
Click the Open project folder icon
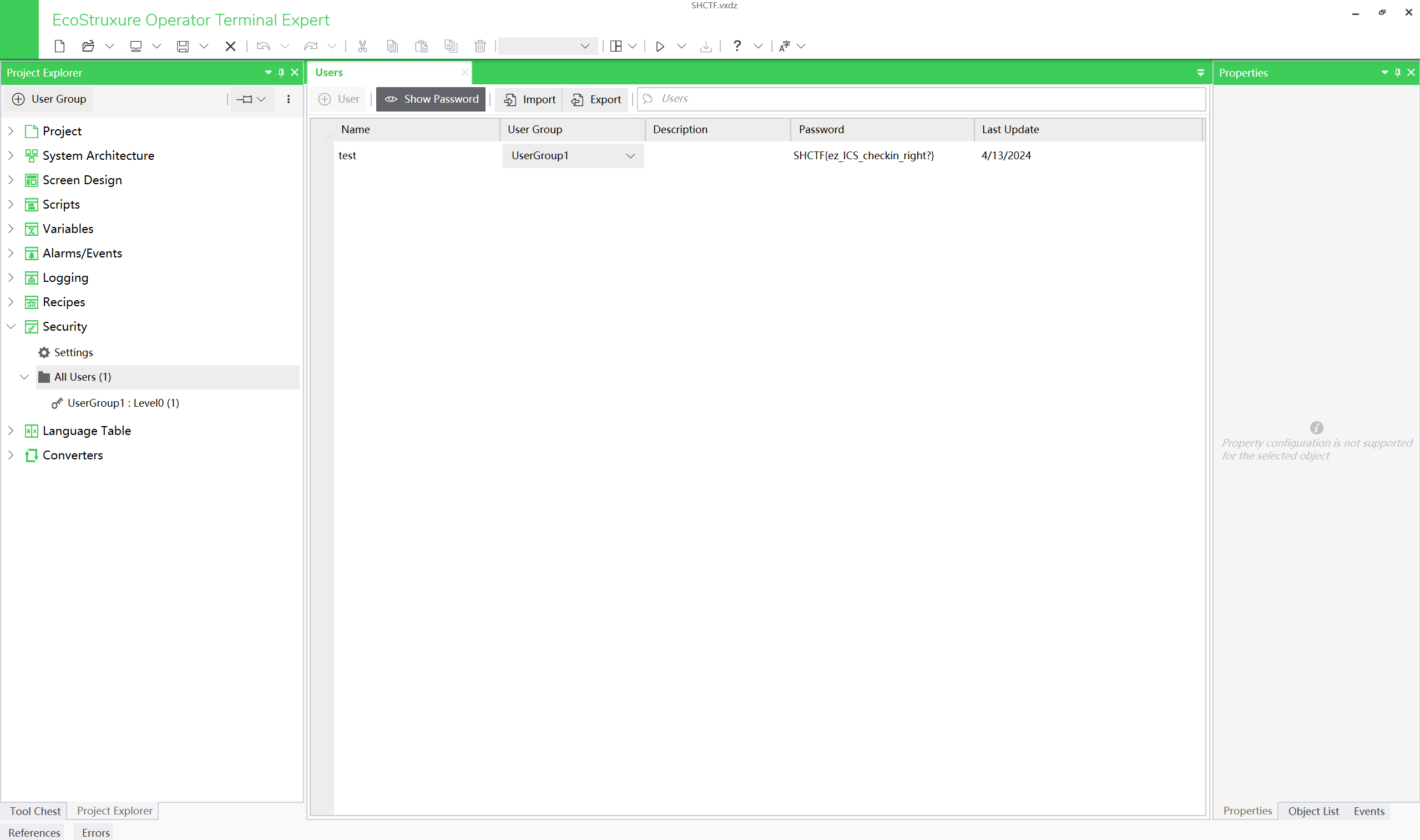coord(88,46)
